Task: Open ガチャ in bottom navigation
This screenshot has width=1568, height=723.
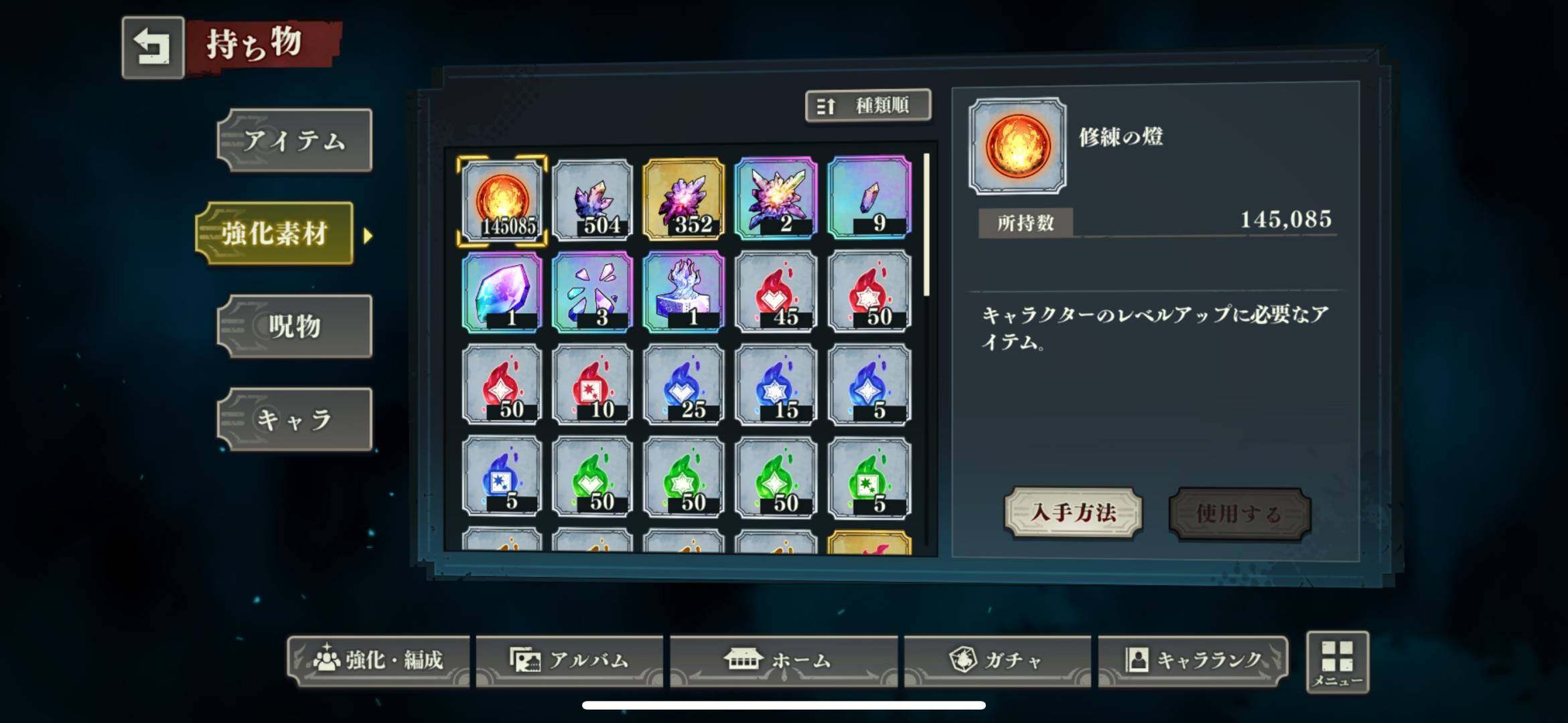Action: pos(997,661)
